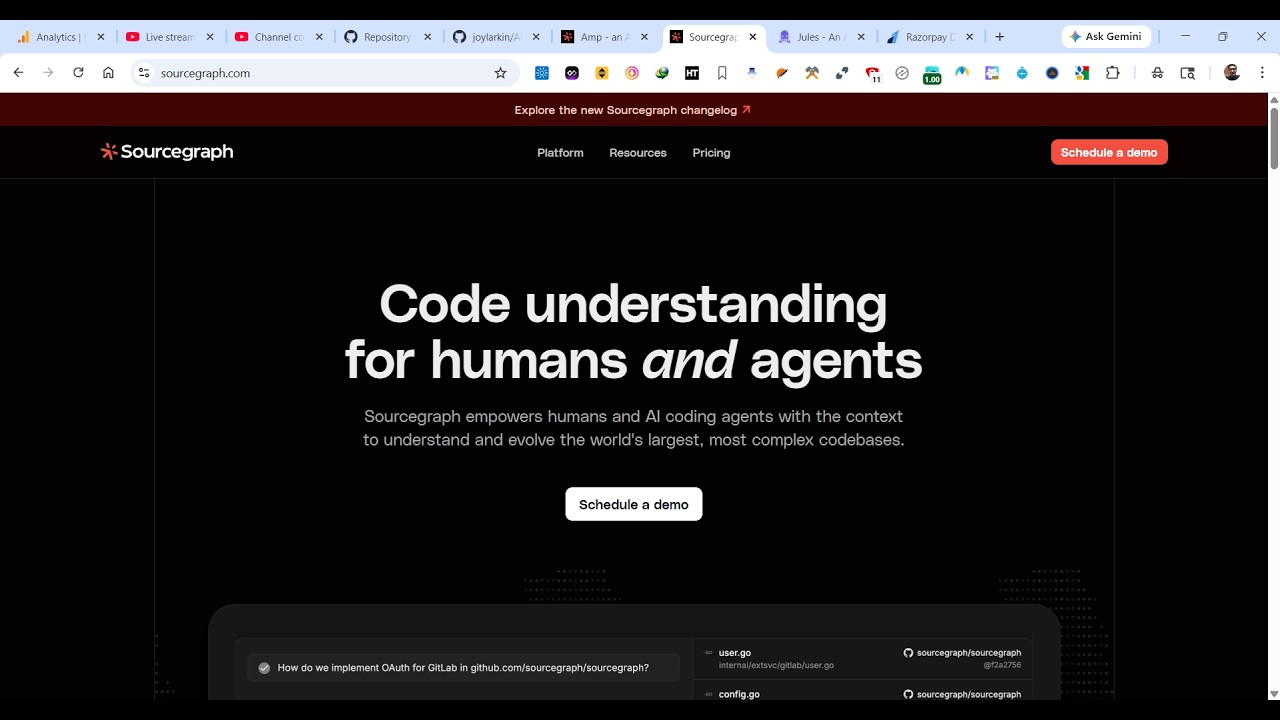Open the blue snowflake-style extension icon
This screenshot has height=720, width=1280.
tap(542, 73)
